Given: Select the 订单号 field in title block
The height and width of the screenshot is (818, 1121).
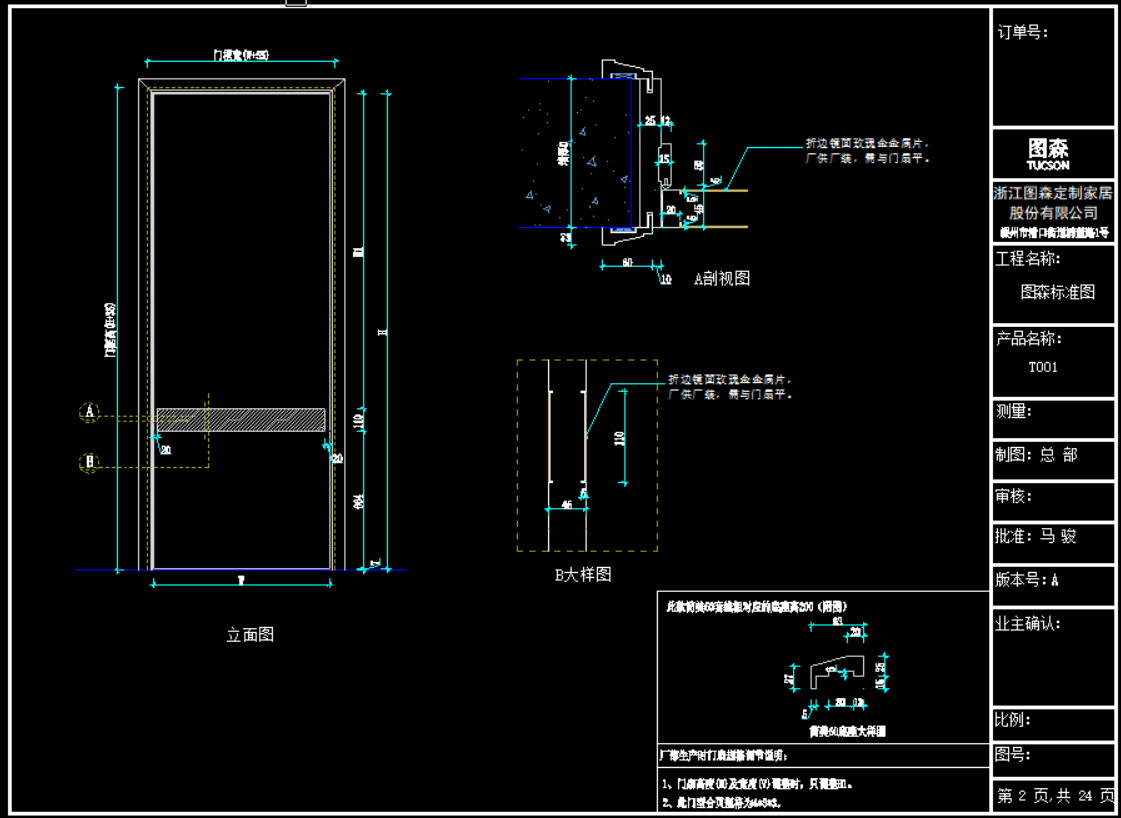Looking at the screenshot, I should tap(1023, 32).
